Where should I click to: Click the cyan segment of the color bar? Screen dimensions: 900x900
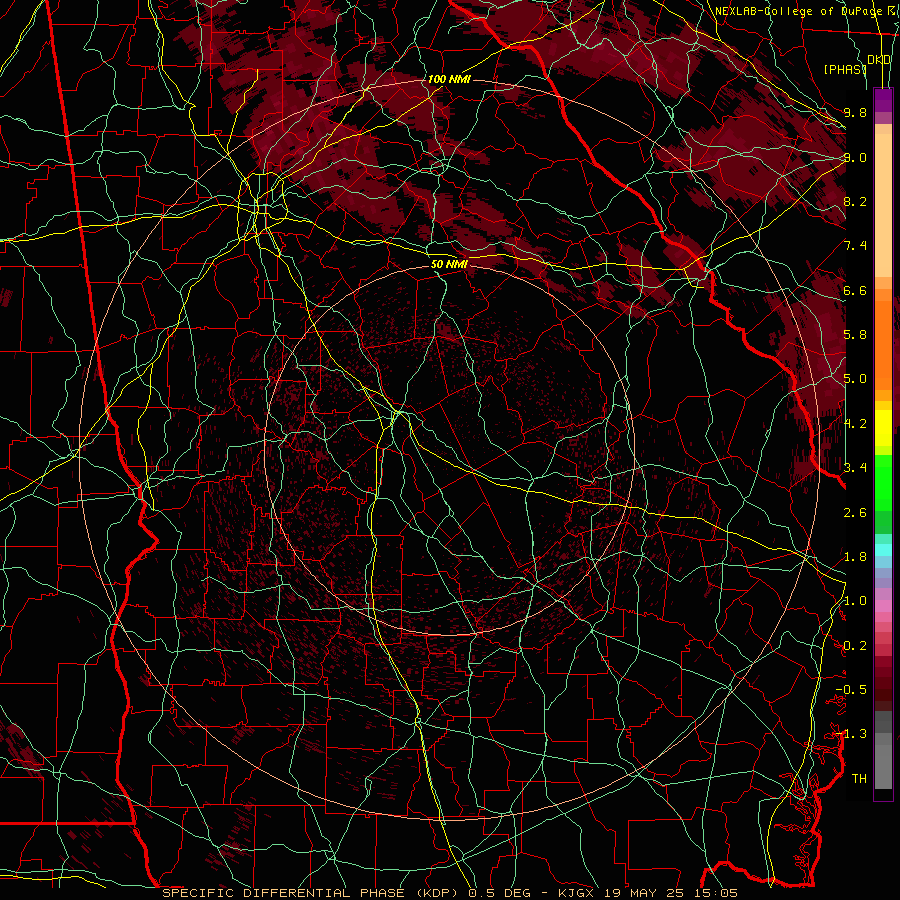click(x=883, y=550)
